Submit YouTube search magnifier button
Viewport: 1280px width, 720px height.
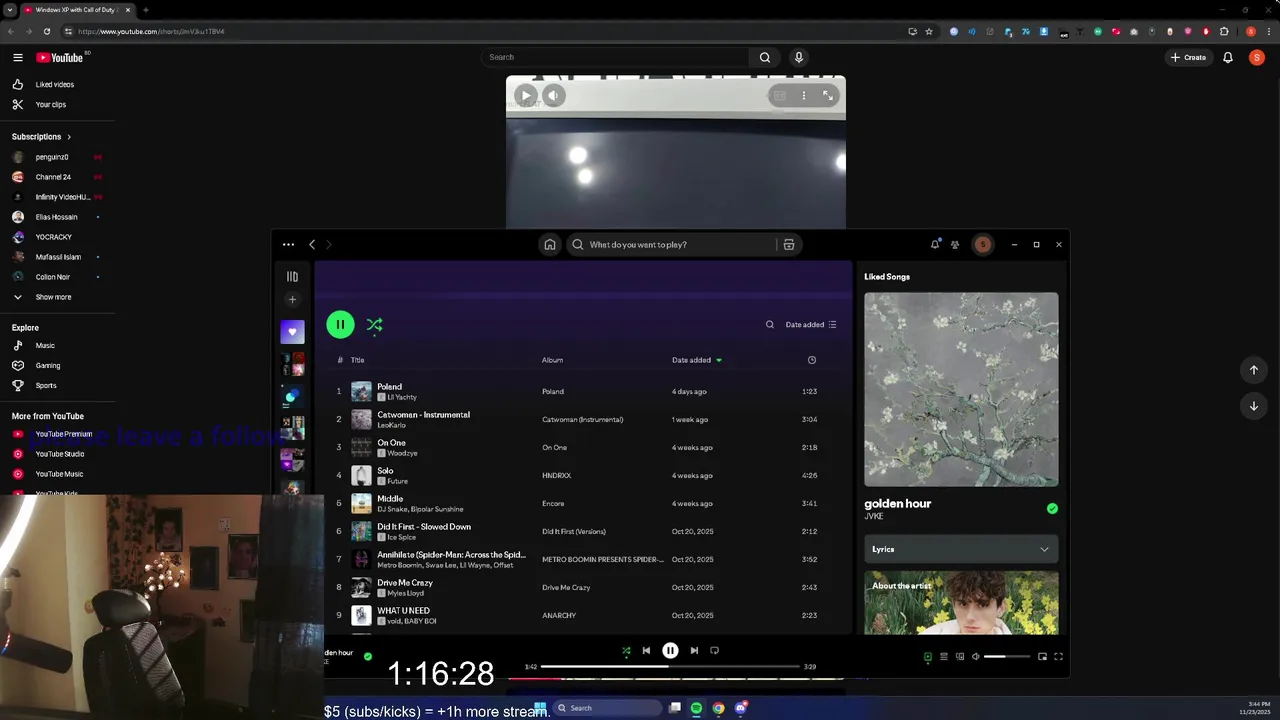pyautogui.click(x=765, y=57)
